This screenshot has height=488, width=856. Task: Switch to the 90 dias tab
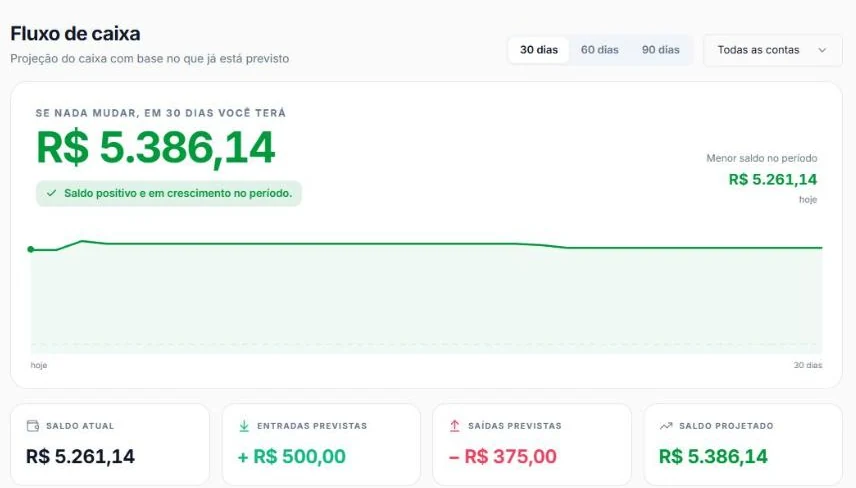point(661,50)
